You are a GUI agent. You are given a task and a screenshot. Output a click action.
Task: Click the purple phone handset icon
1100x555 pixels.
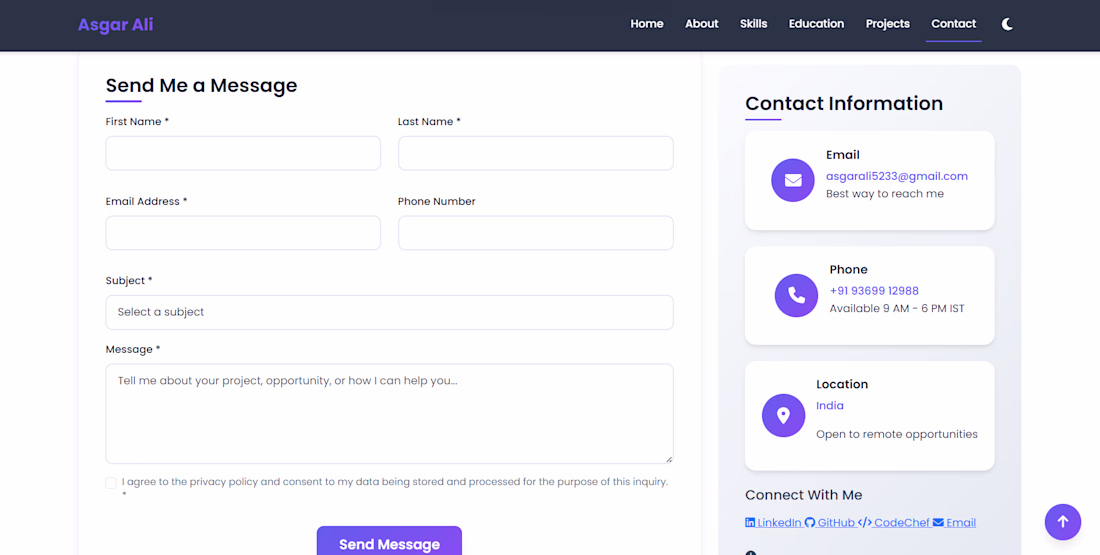[x=796, y=295]
